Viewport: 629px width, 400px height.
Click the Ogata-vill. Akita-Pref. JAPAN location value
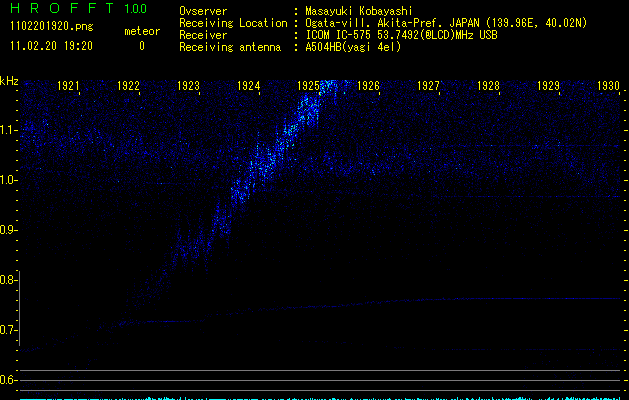coord(446,23)
